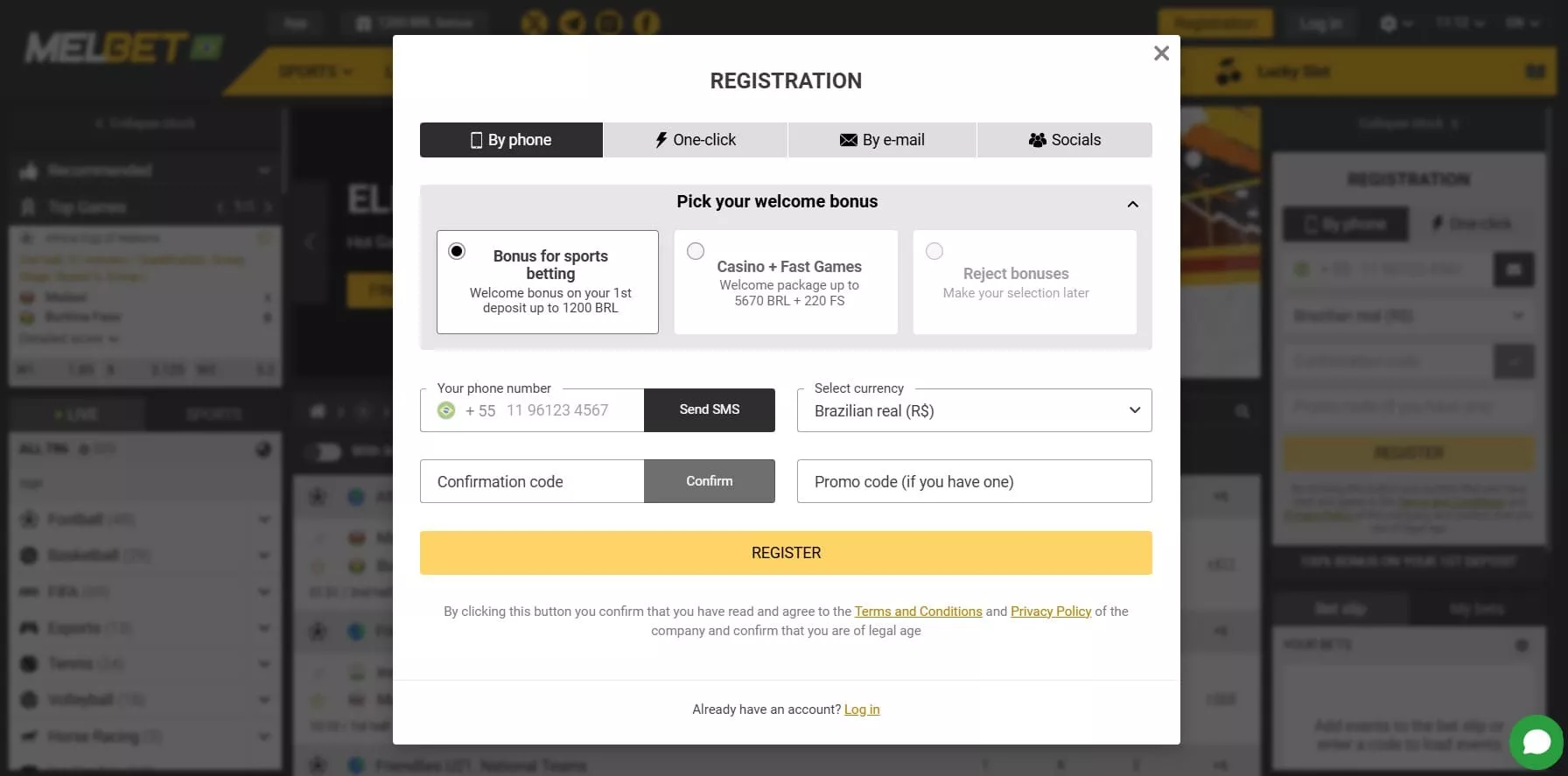Collapse the Pick your welcome bonus section

pyautogui.click(x=1132, y=204)
